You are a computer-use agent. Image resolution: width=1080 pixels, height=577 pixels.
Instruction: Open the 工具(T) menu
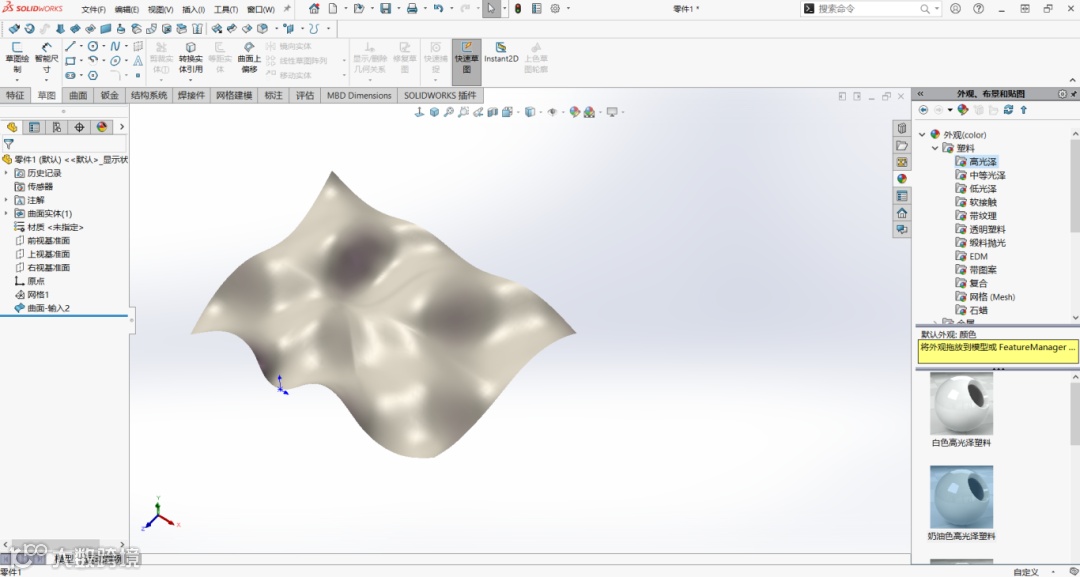point(226,10)
